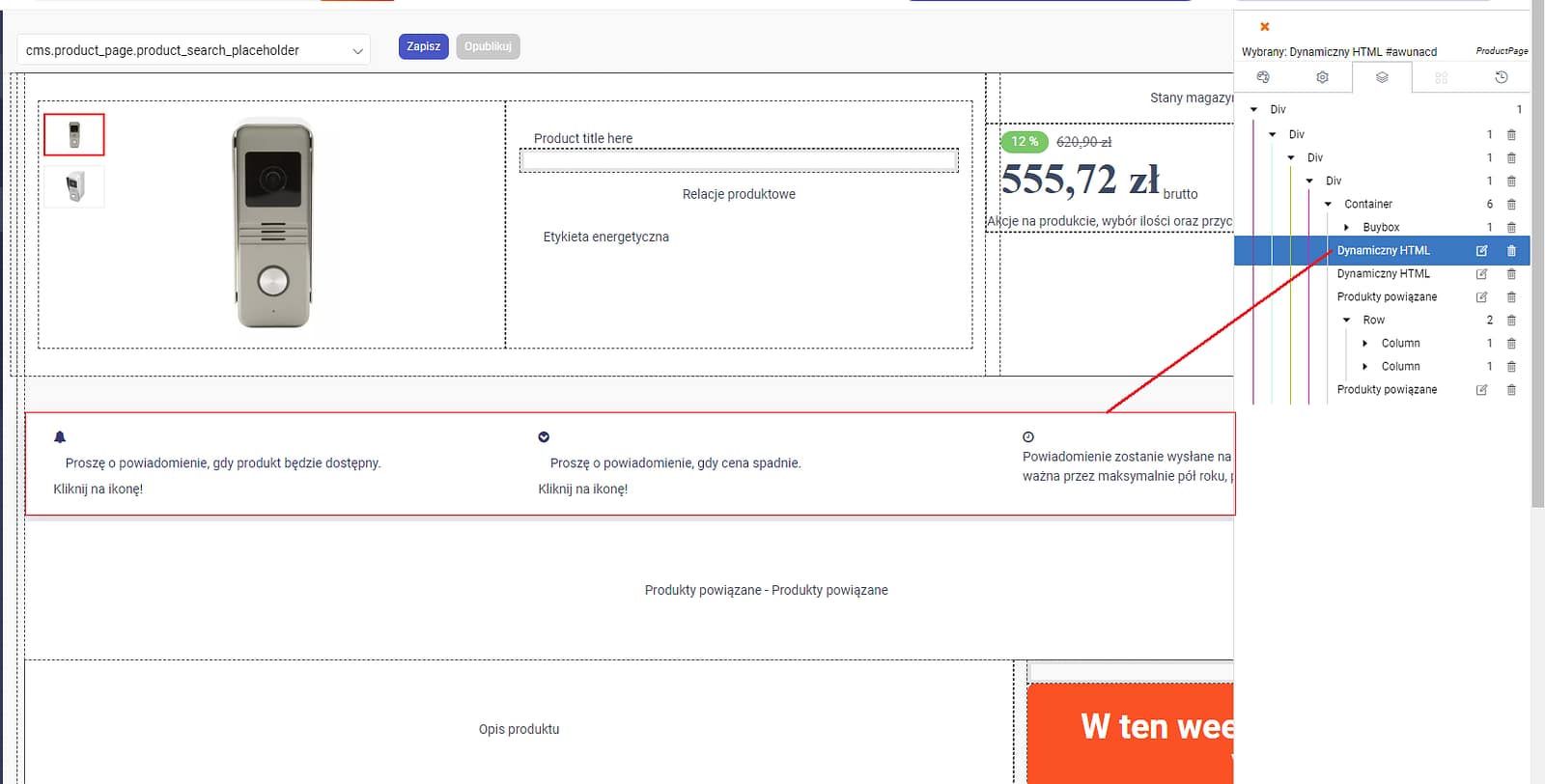Open the style palette panel tab
This screenshot has height=784, width=1545.
pyautogui.click(x=1263, y=77)
